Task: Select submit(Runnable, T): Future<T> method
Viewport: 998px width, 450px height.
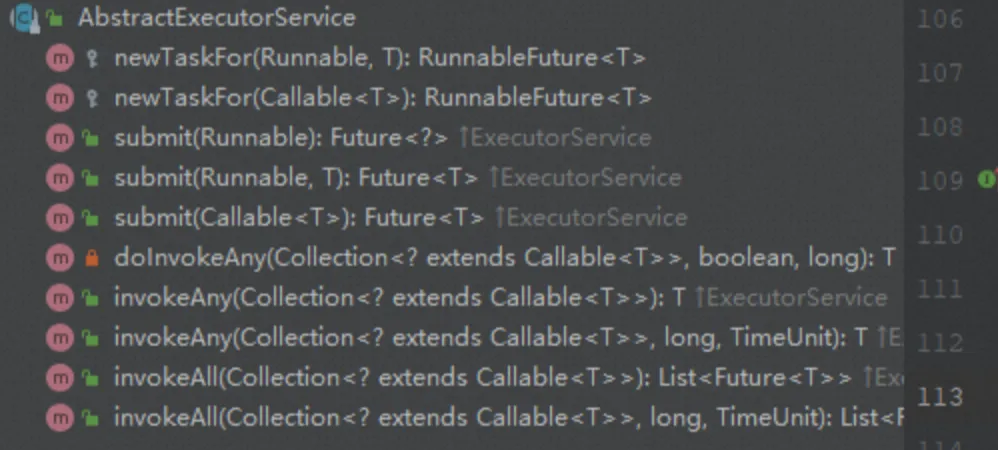Action: [x=297, y=178]
